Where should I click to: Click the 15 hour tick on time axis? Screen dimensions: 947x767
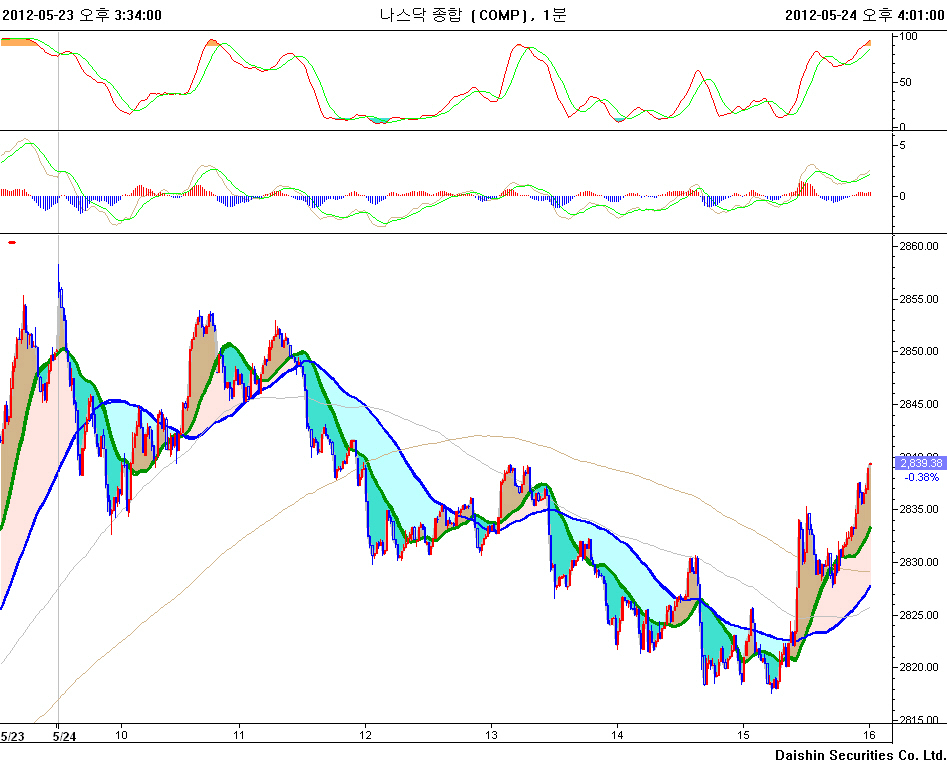(743, 736)
